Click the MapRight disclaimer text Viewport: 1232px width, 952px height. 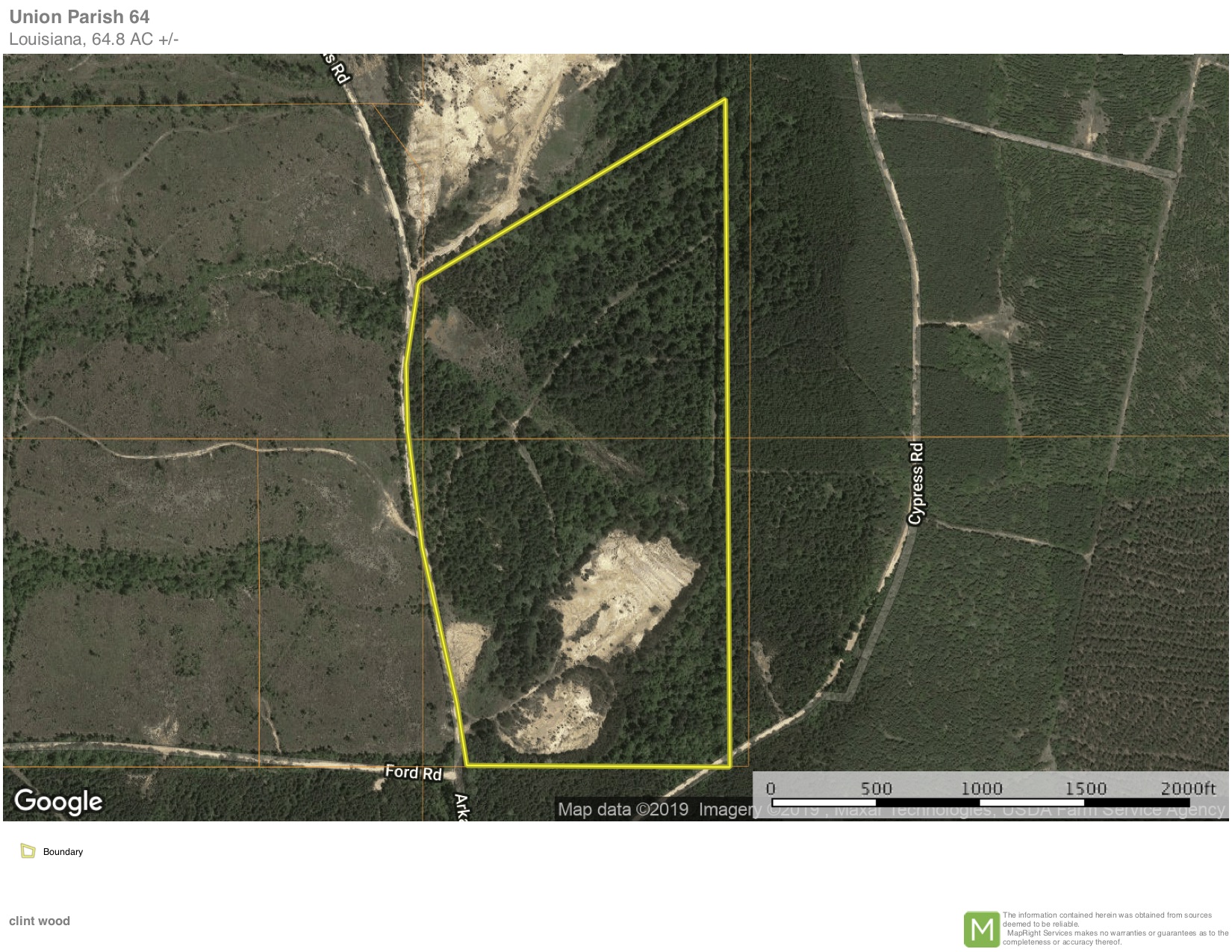1114,928
